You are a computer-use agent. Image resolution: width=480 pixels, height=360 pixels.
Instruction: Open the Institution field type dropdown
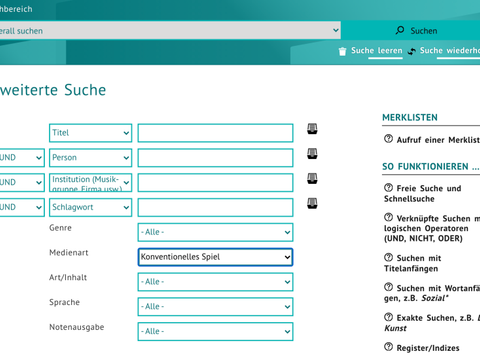[x=90, y=183]
